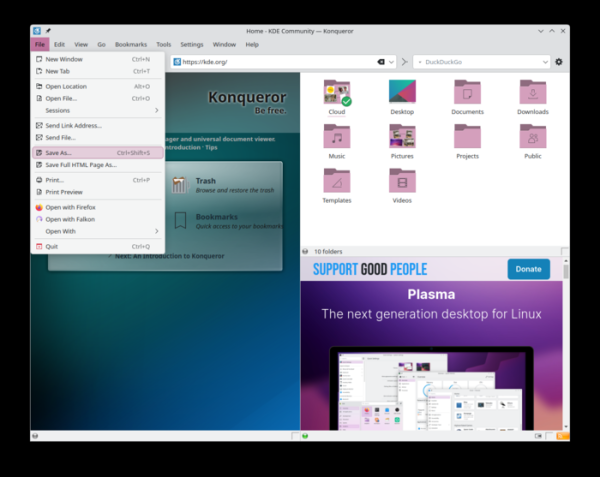This screenshot has width=600, height=477.
Task: Choose Save As… from the File menu
Action: tap(95, 153)
